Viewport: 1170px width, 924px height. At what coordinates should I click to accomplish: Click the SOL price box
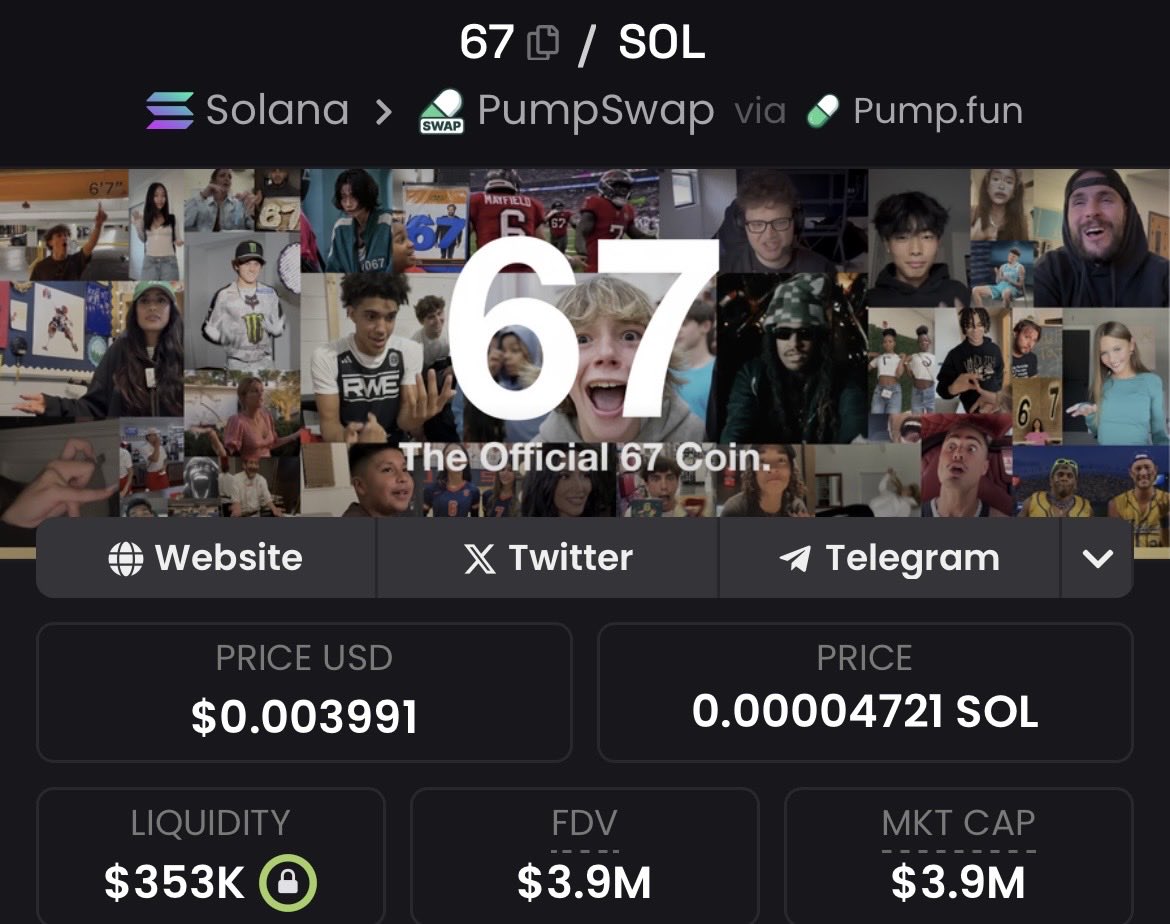point(866,693)
